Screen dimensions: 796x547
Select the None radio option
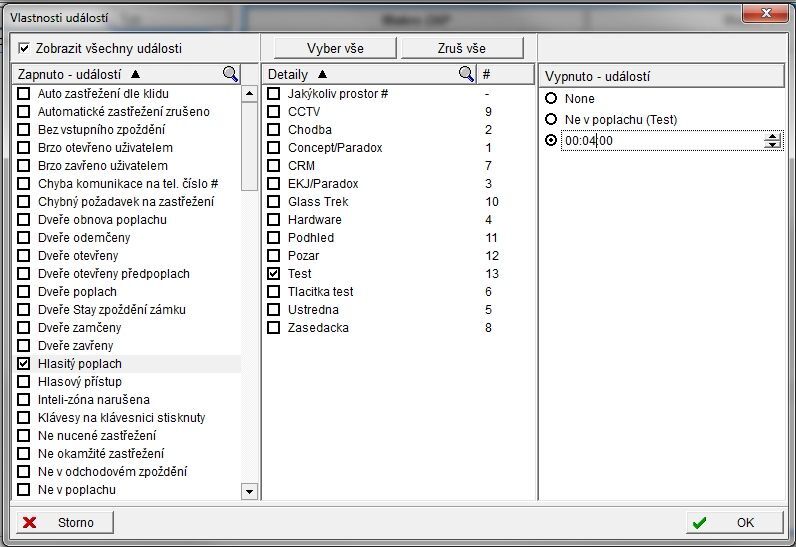coord(551,99)
